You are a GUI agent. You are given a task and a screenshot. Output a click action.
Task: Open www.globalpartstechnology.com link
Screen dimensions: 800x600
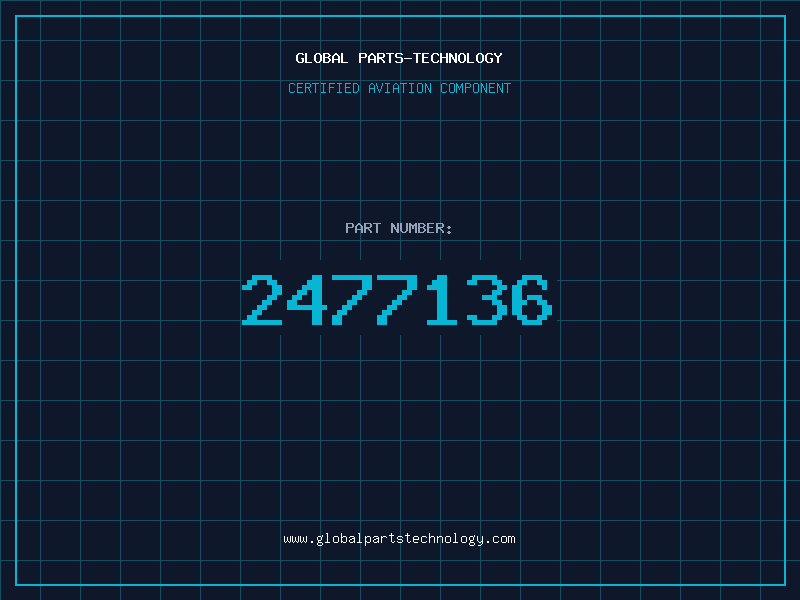399,539
